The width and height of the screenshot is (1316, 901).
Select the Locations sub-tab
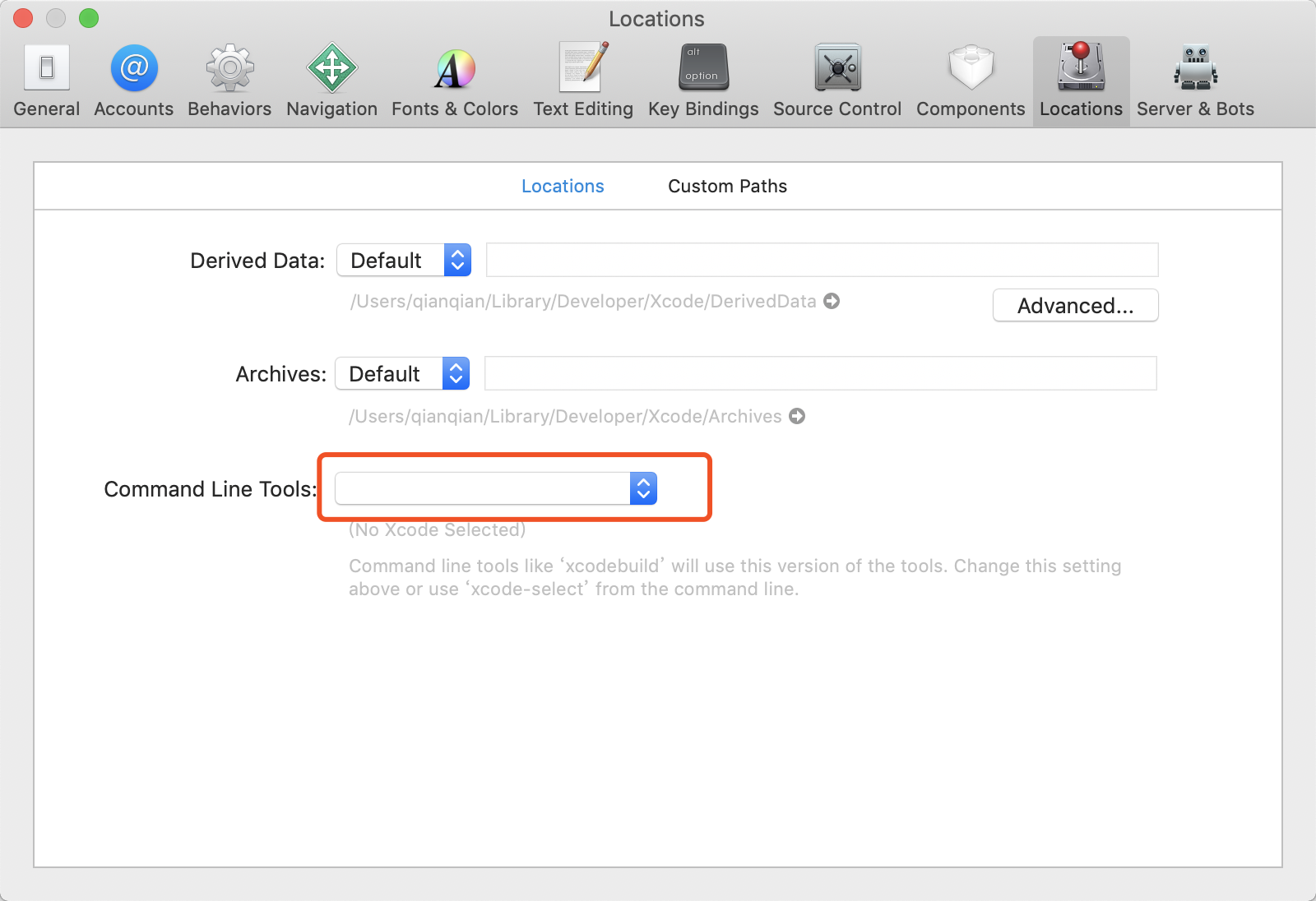click(563, 187)
